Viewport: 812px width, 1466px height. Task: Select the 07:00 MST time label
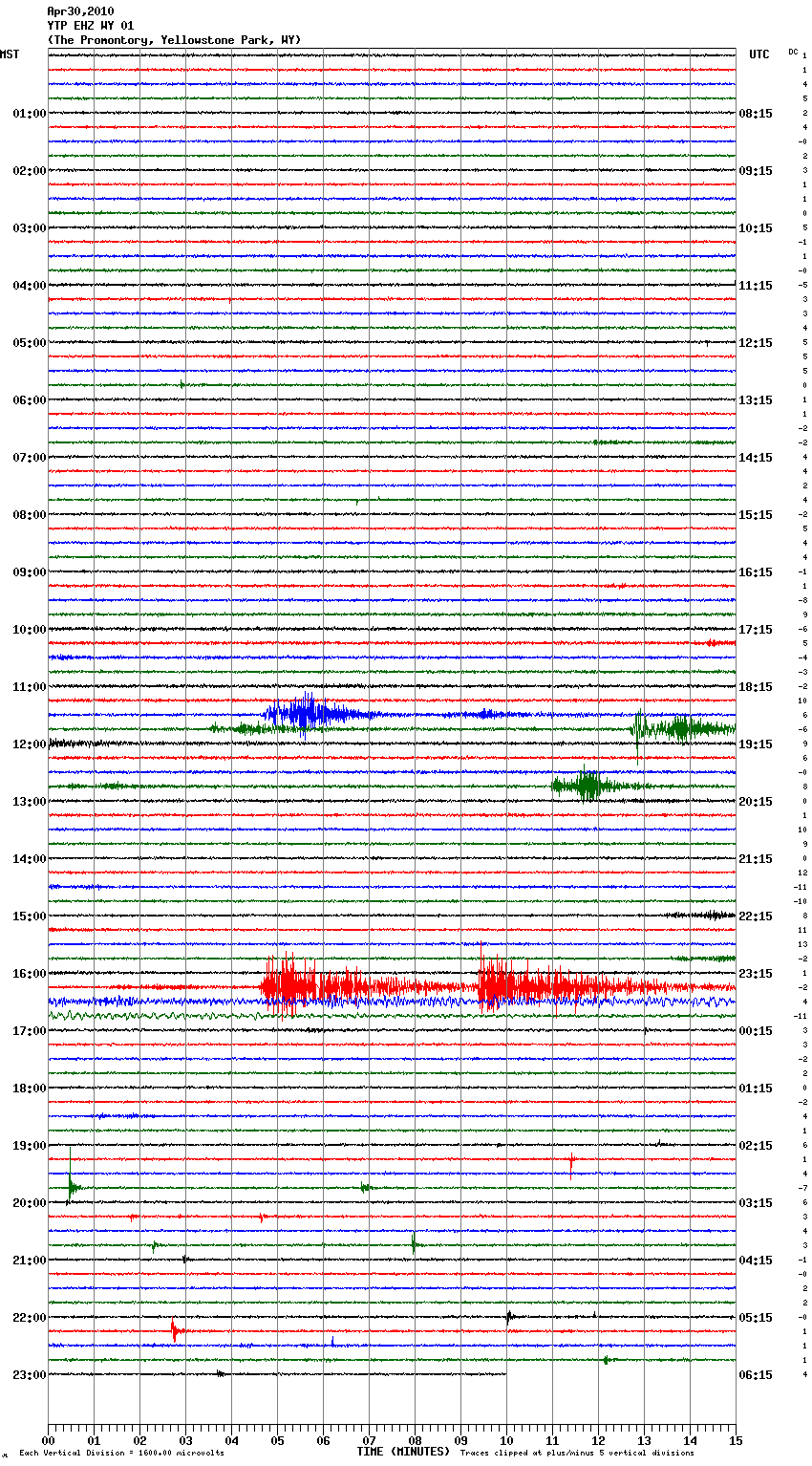pos(30,458)
